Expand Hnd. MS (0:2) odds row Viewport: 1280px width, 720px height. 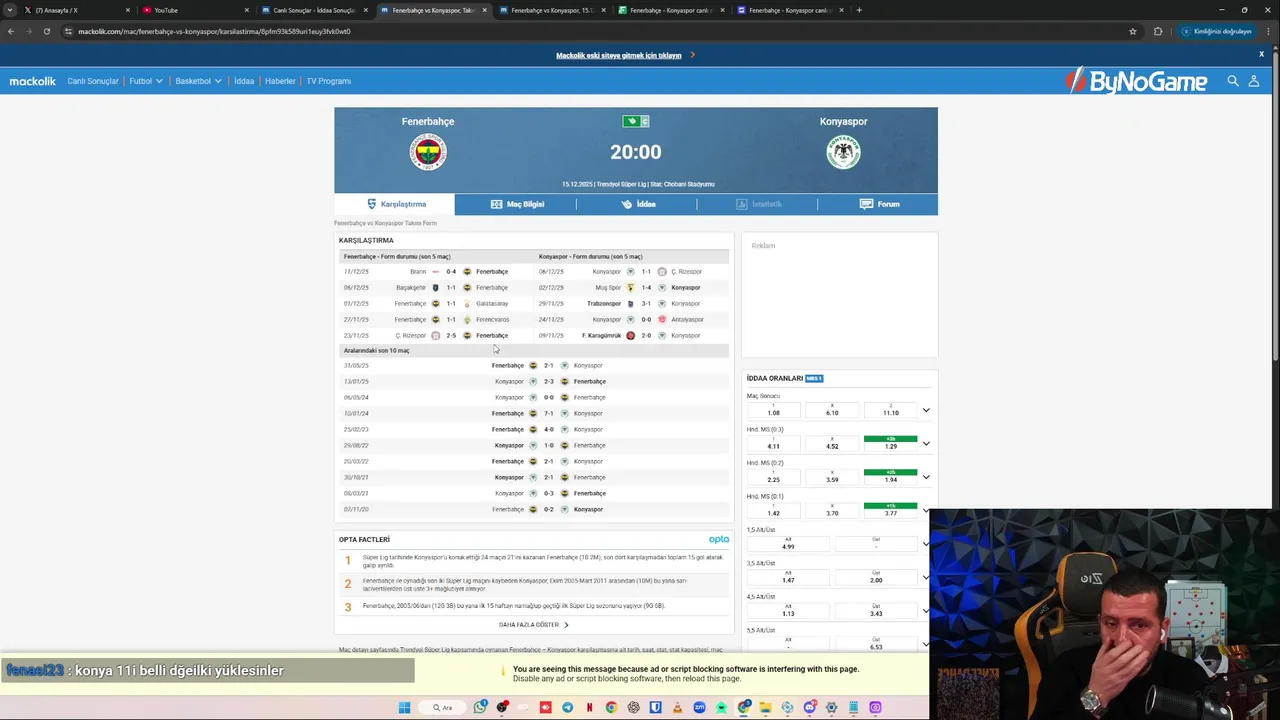pyautogui.click(x=926, y=477)
